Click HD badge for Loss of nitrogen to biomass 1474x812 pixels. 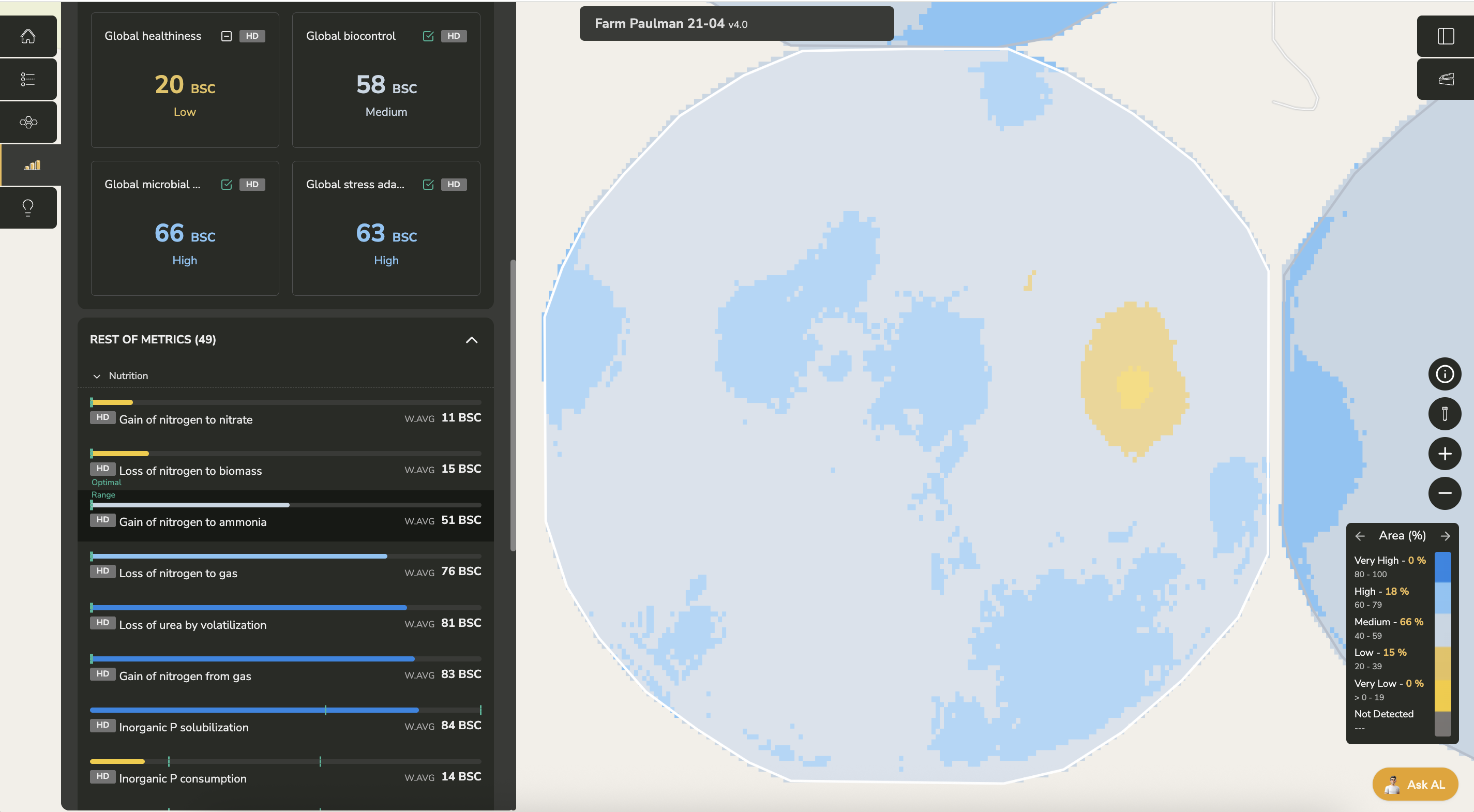tap(103, 469)
